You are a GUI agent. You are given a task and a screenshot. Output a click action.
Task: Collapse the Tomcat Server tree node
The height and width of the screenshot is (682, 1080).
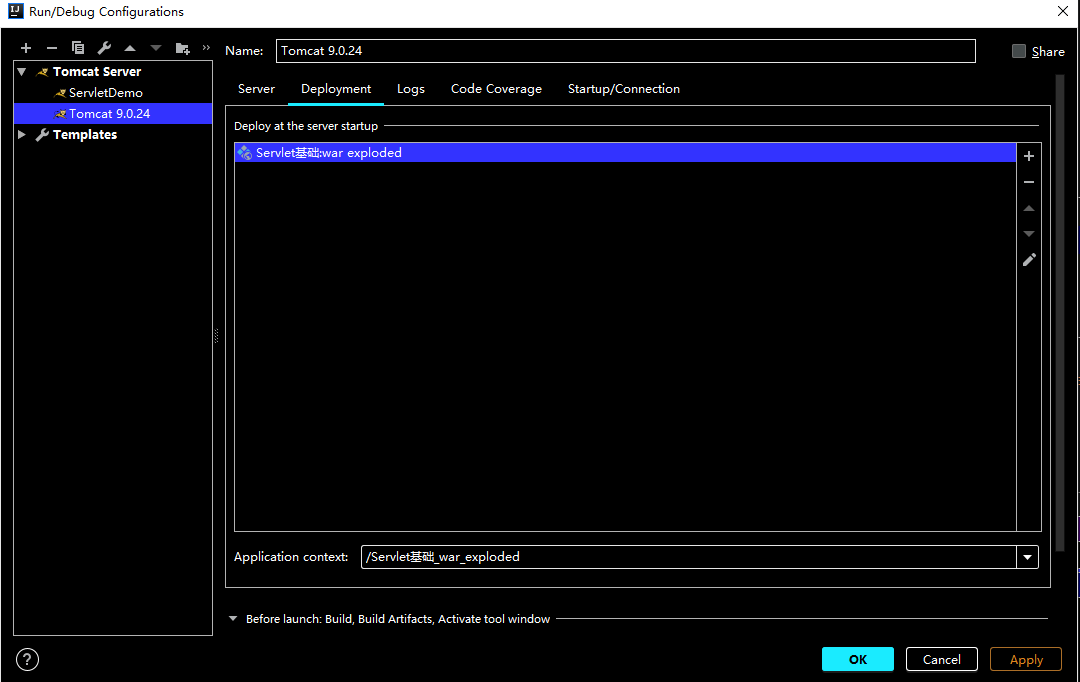tap(22, 72)
